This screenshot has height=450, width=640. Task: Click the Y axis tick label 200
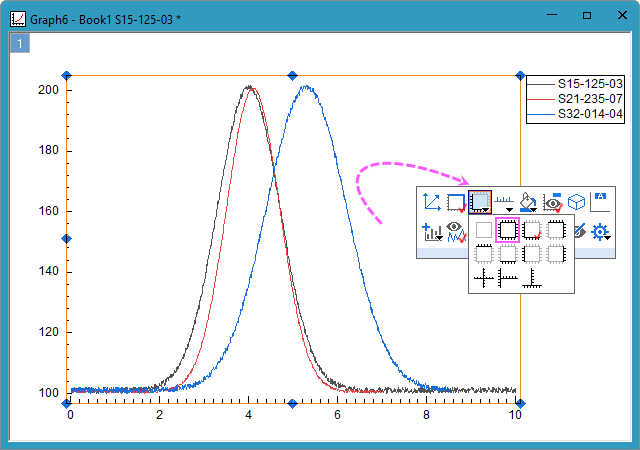(49, 90)
